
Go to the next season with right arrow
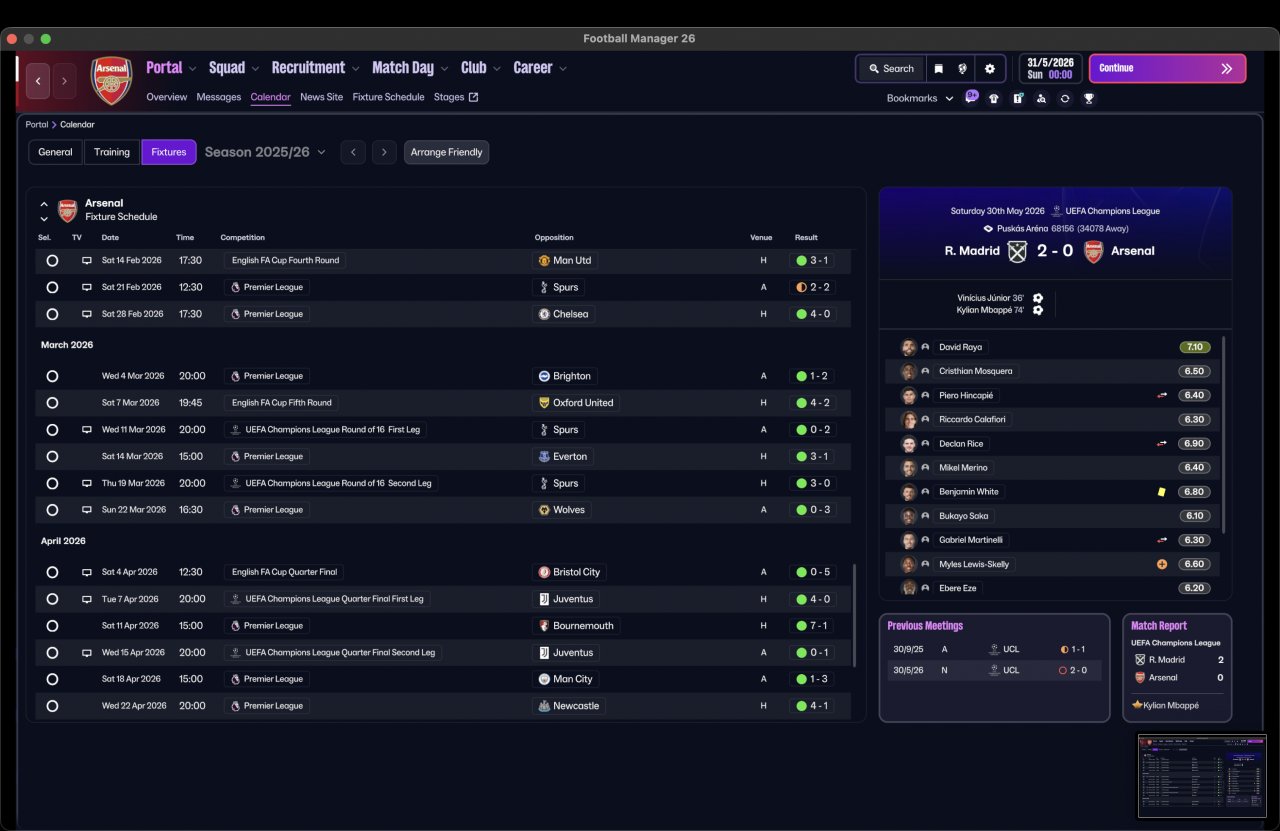(x=384, y=152)
